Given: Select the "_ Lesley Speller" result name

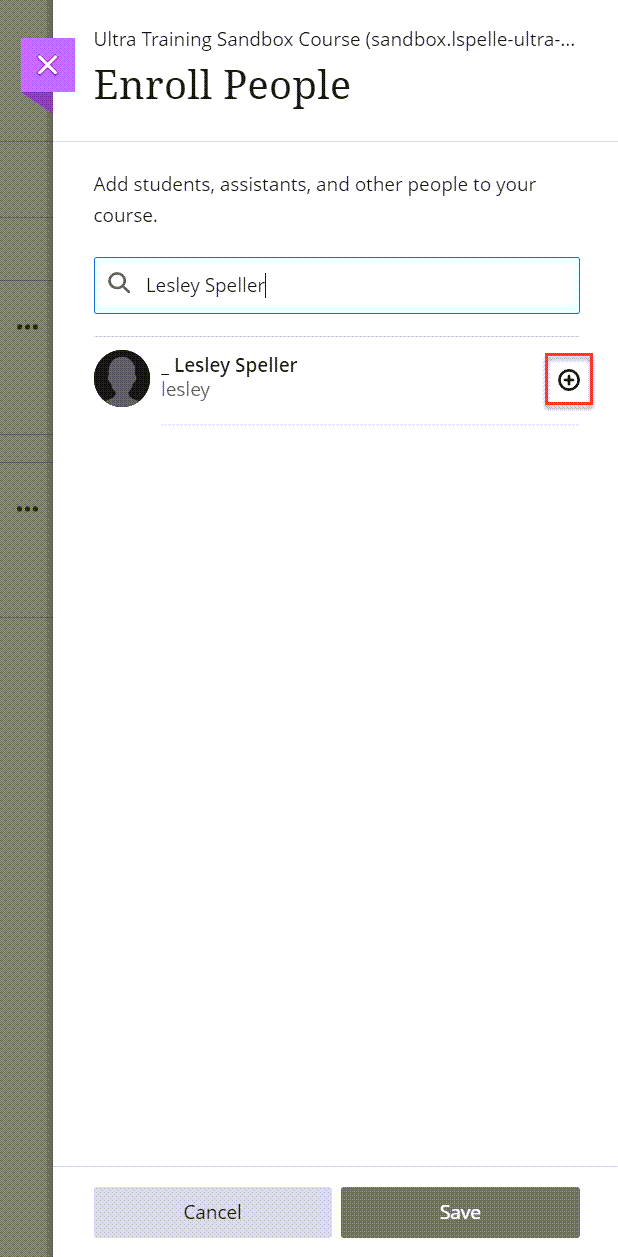Looking at the screenshot, I should pos(229,365).
